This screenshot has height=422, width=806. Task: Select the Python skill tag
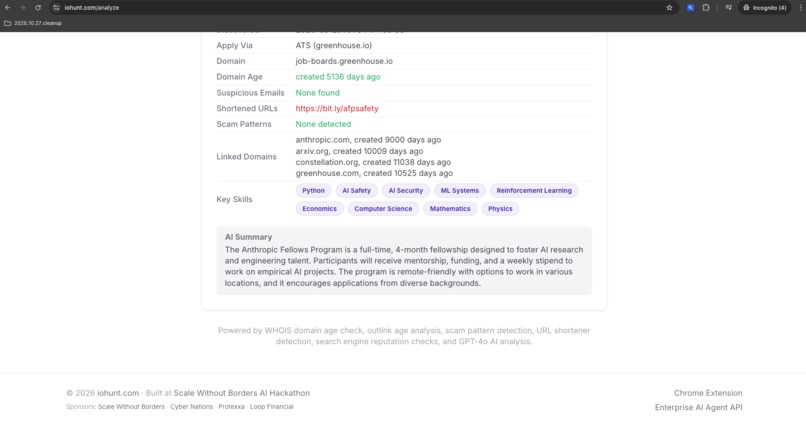click(x=314, y=191)
